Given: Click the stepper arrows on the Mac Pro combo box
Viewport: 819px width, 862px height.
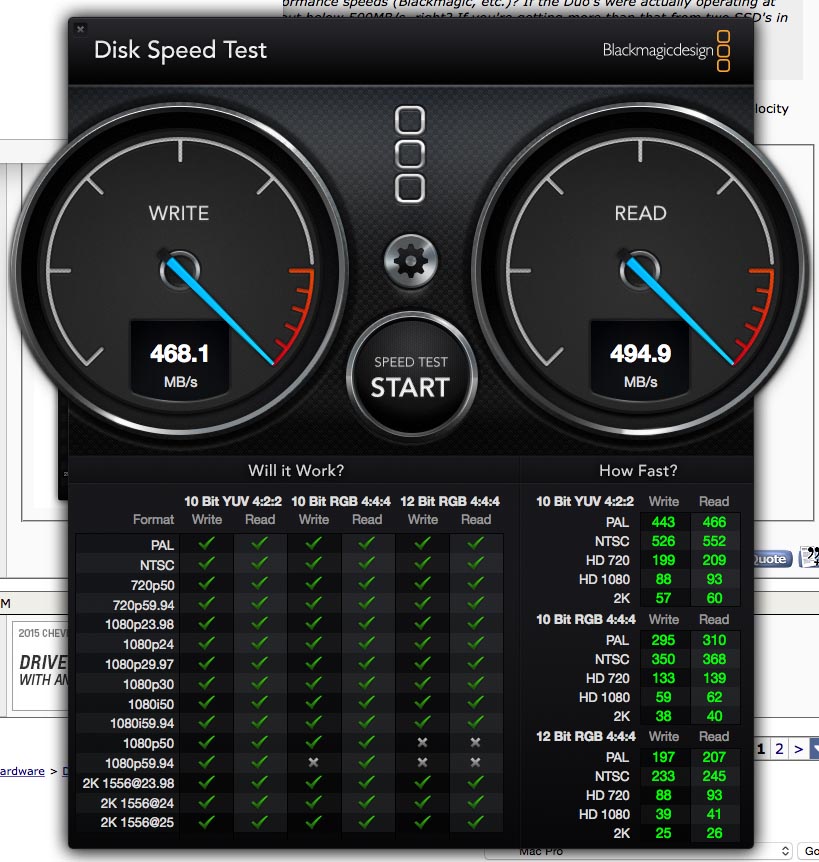Looking at the screenshot, I should [x=786, y=851].
